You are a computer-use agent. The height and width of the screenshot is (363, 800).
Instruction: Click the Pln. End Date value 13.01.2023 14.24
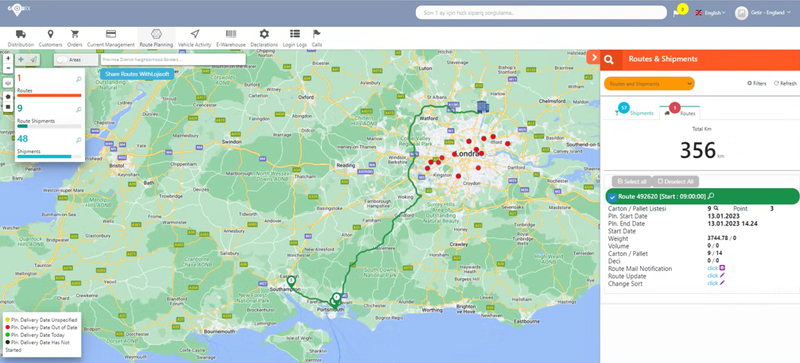[732, 224]
